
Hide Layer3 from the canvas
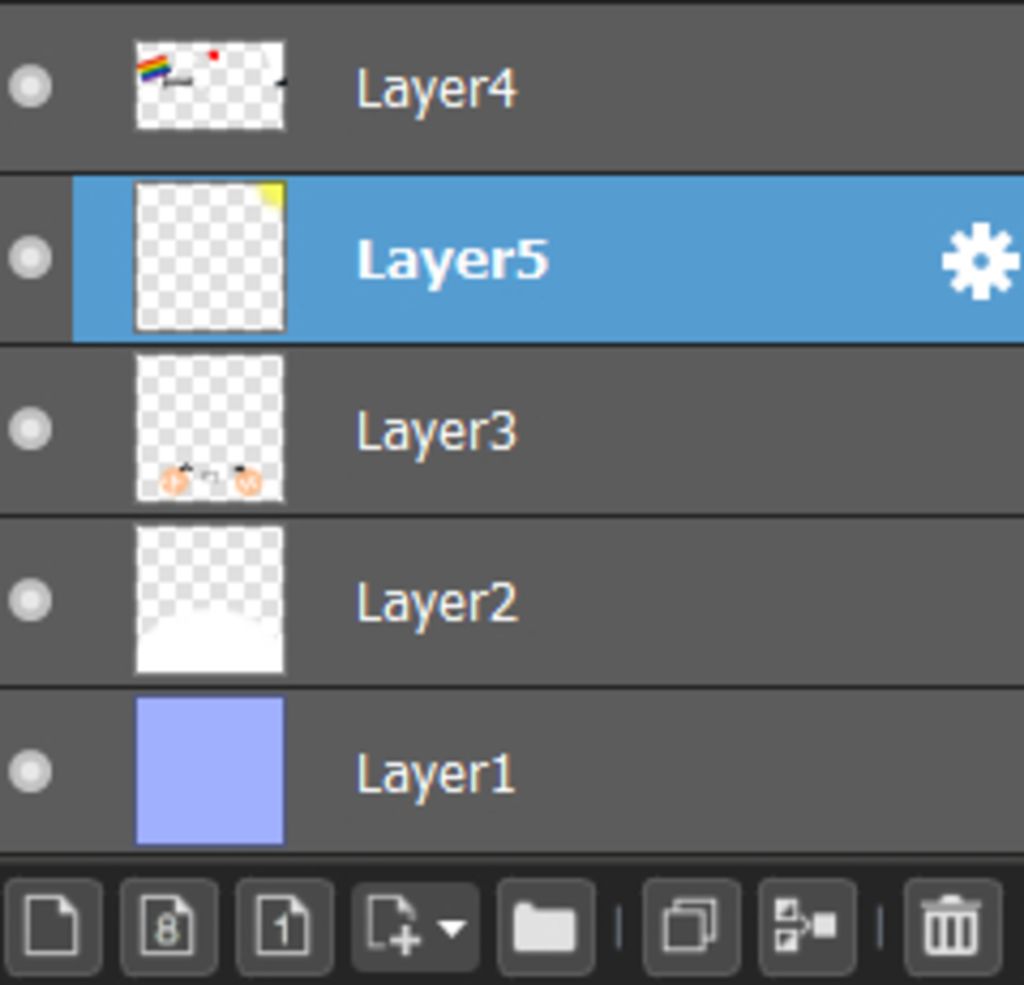tap(30, 429)
